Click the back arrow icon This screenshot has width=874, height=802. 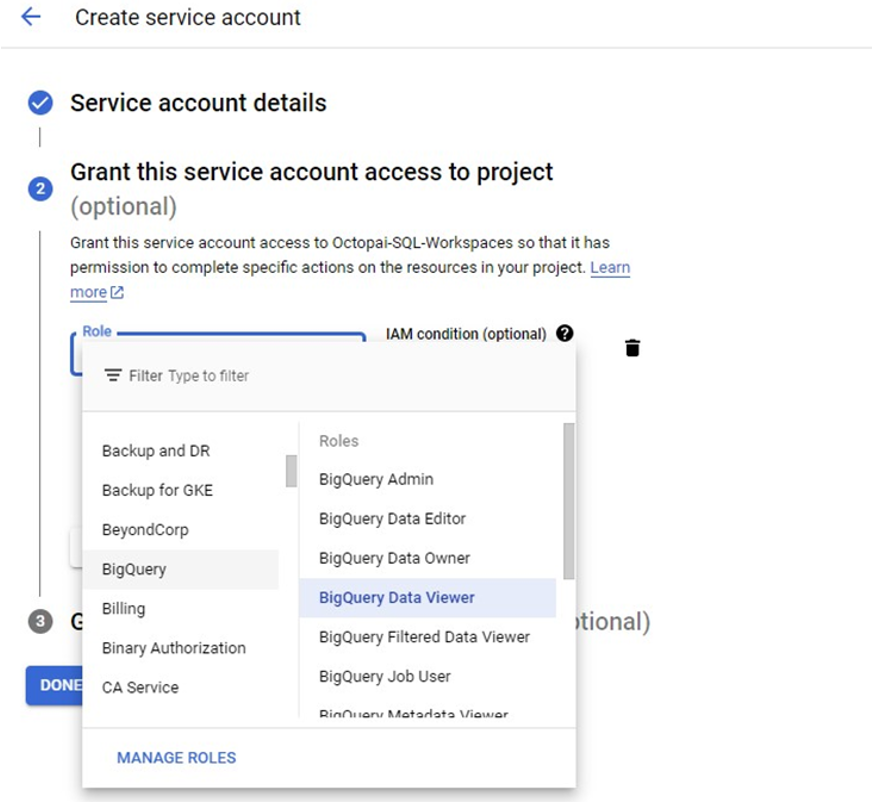[x=31, y=17]
